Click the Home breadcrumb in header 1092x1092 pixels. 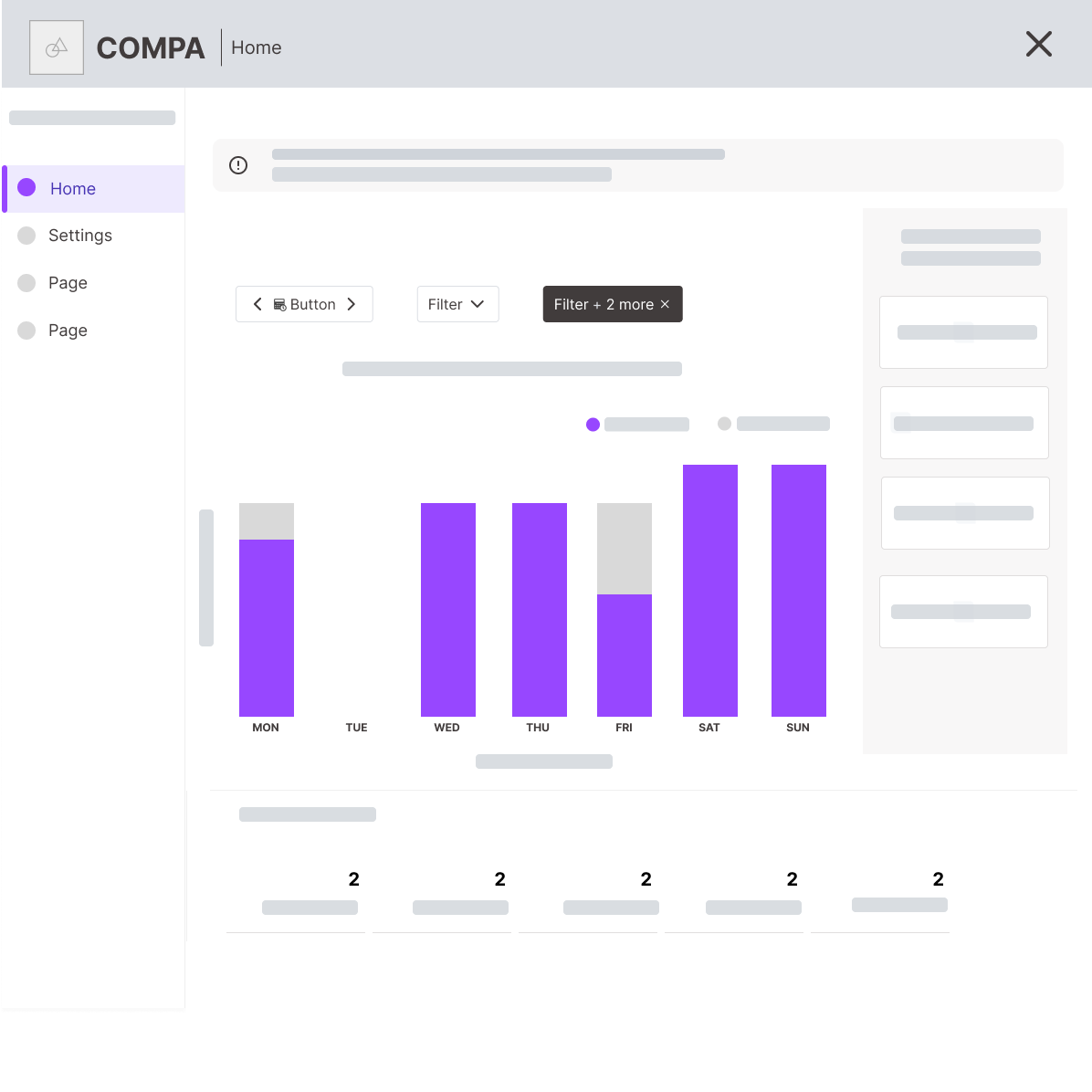[257, 47]
